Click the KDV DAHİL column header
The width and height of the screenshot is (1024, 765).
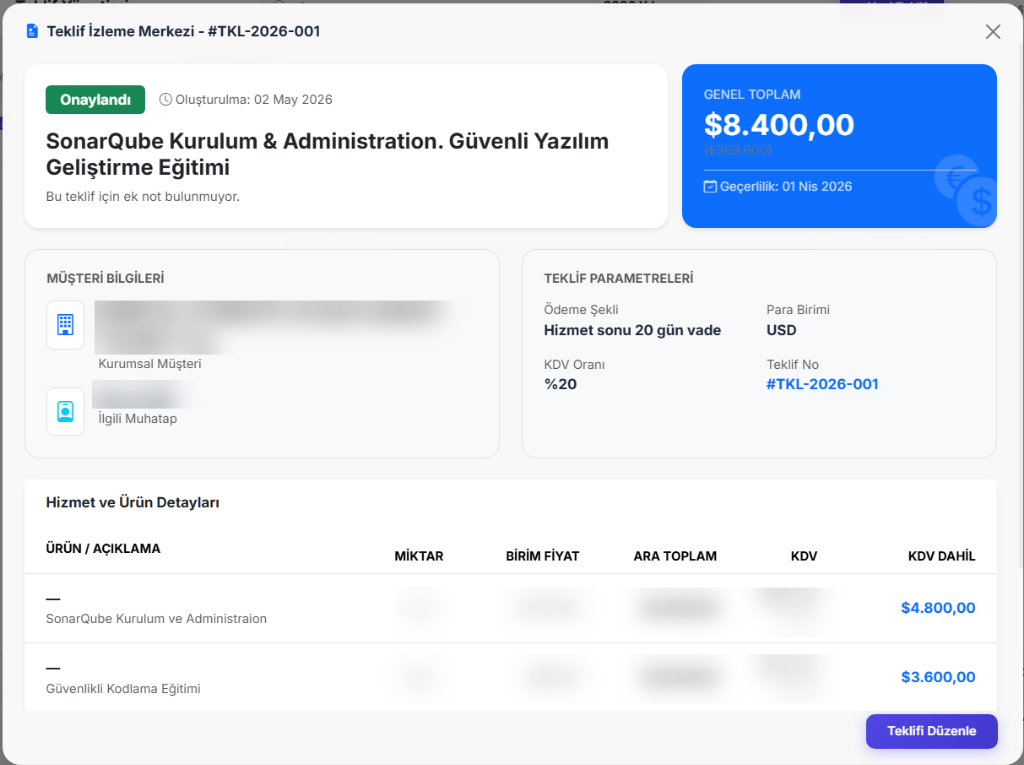[x=941, y=556]
